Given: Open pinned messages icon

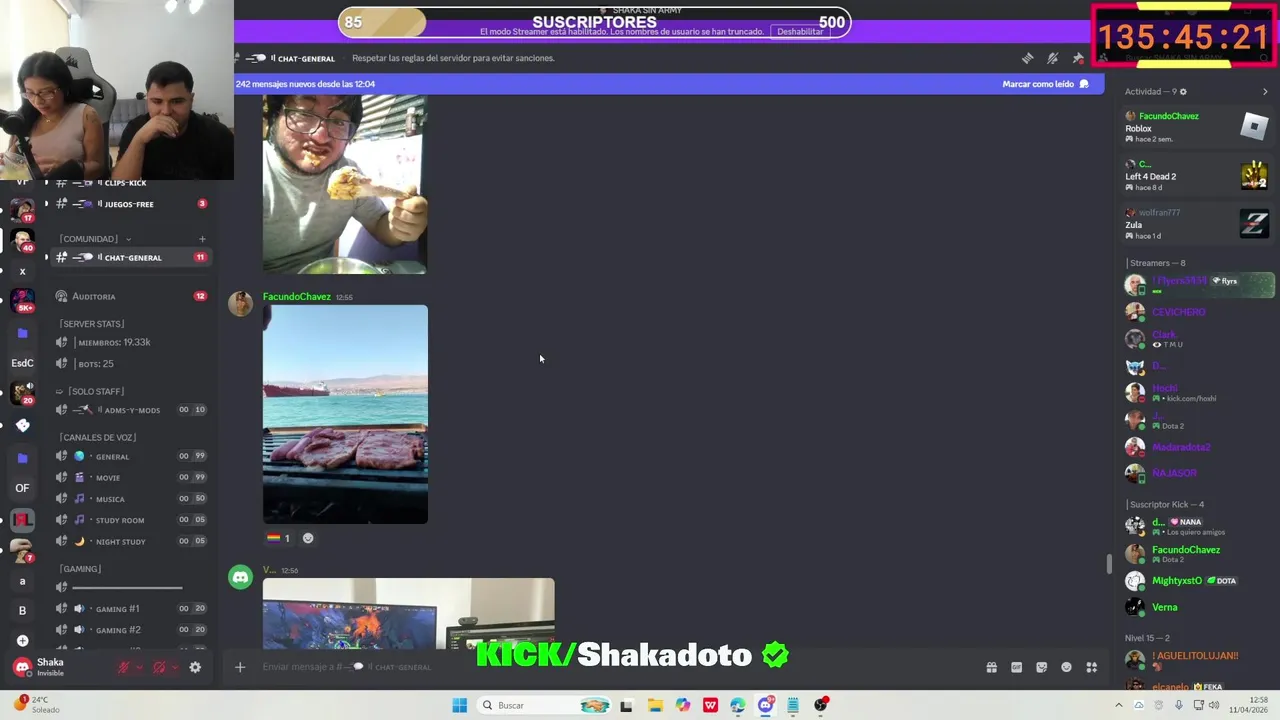Looking at the screenshot, I should tap(1077, 58).
